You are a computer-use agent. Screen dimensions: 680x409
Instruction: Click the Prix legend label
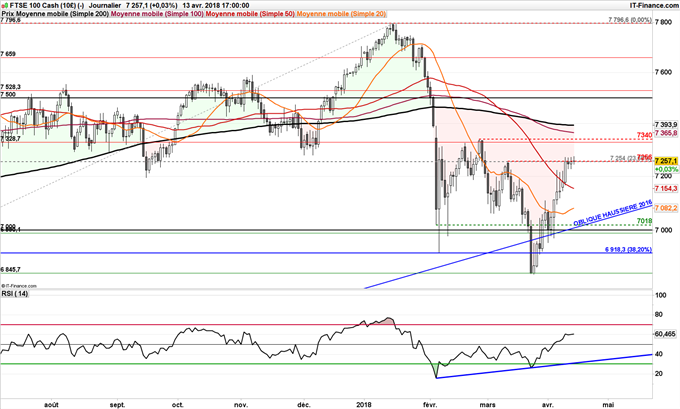point(8,14)
